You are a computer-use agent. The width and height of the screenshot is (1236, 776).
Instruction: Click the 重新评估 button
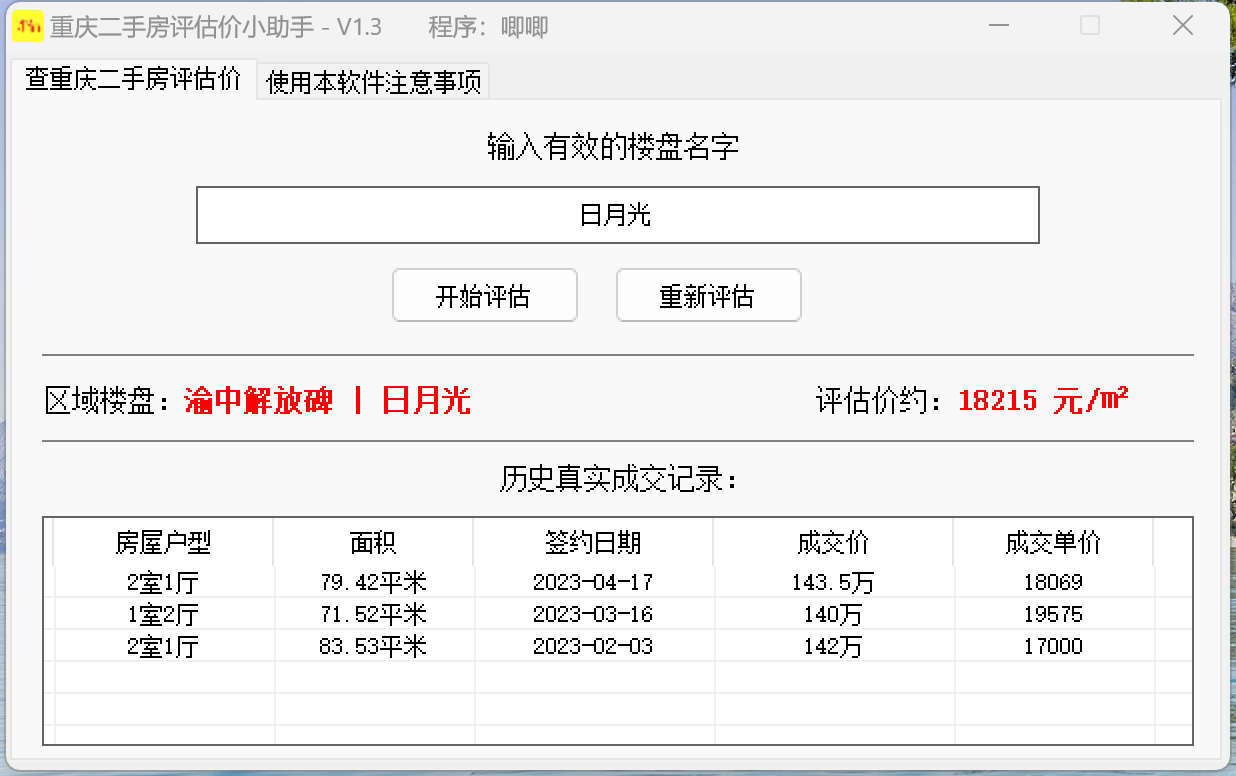(708, 296)
